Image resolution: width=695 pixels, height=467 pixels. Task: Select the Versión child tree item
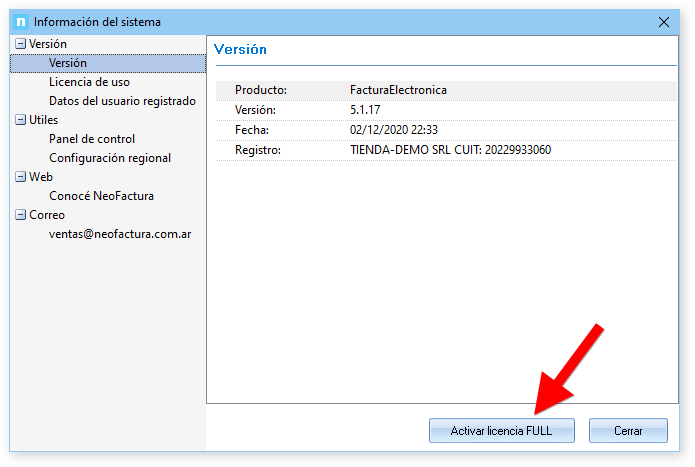[68, 63]
